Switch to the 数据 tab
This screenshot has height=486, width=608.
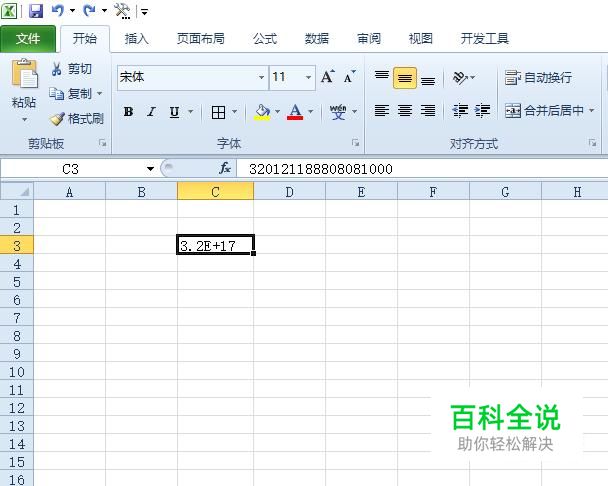click(x=317, y=38)
